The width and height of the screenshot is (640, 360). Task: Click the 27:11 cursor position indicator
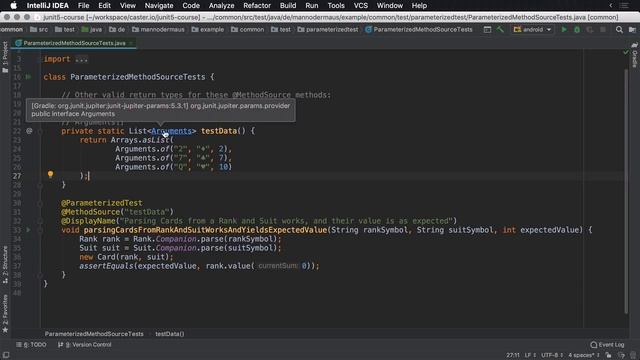point(513,355)
